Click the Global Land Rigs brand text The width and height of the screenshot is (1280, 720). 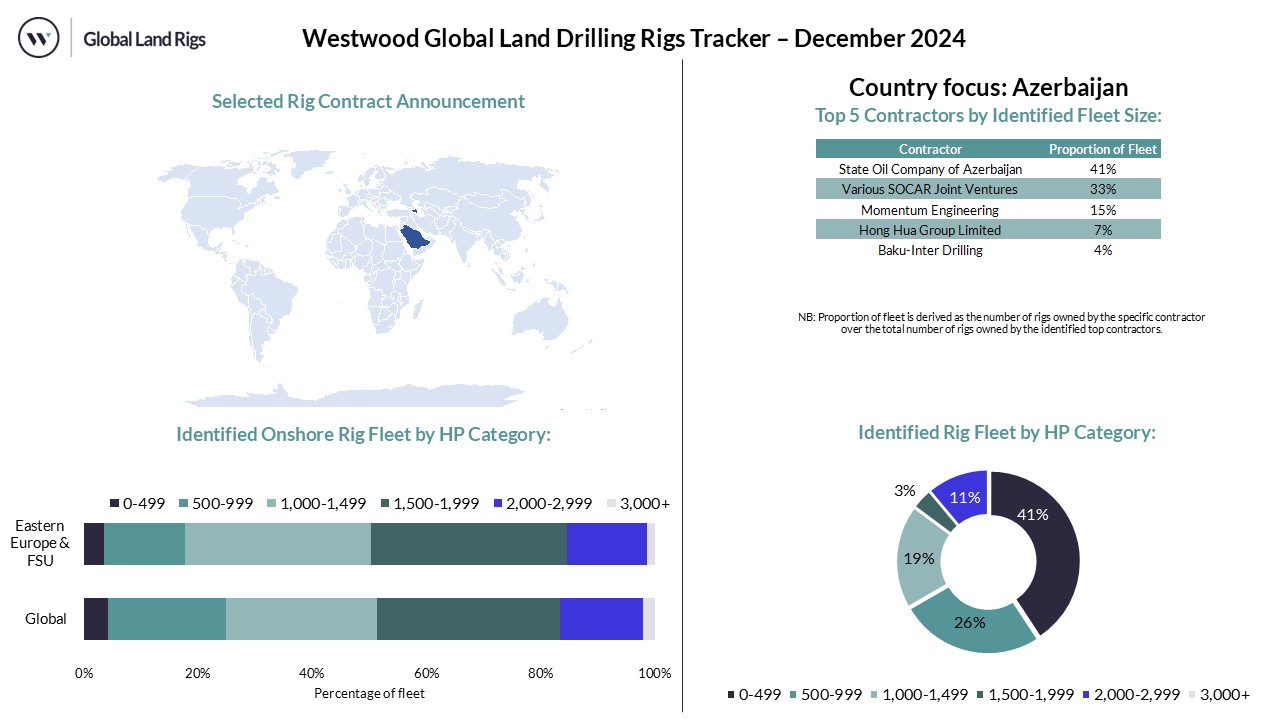point(144,40)
